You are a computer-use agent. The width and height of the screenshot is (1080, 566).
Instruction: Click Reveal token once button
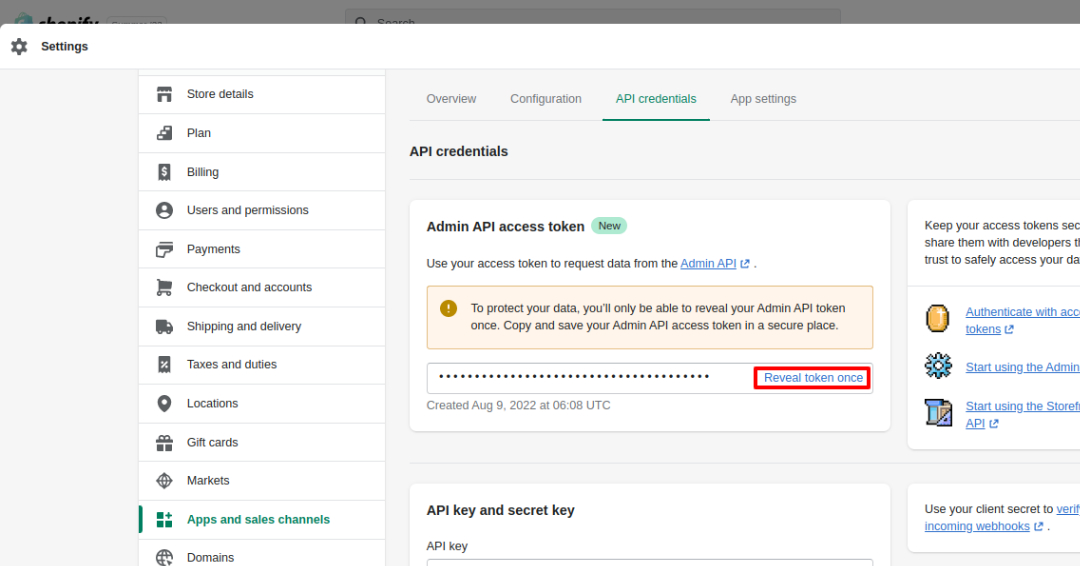tap(813, 378)
